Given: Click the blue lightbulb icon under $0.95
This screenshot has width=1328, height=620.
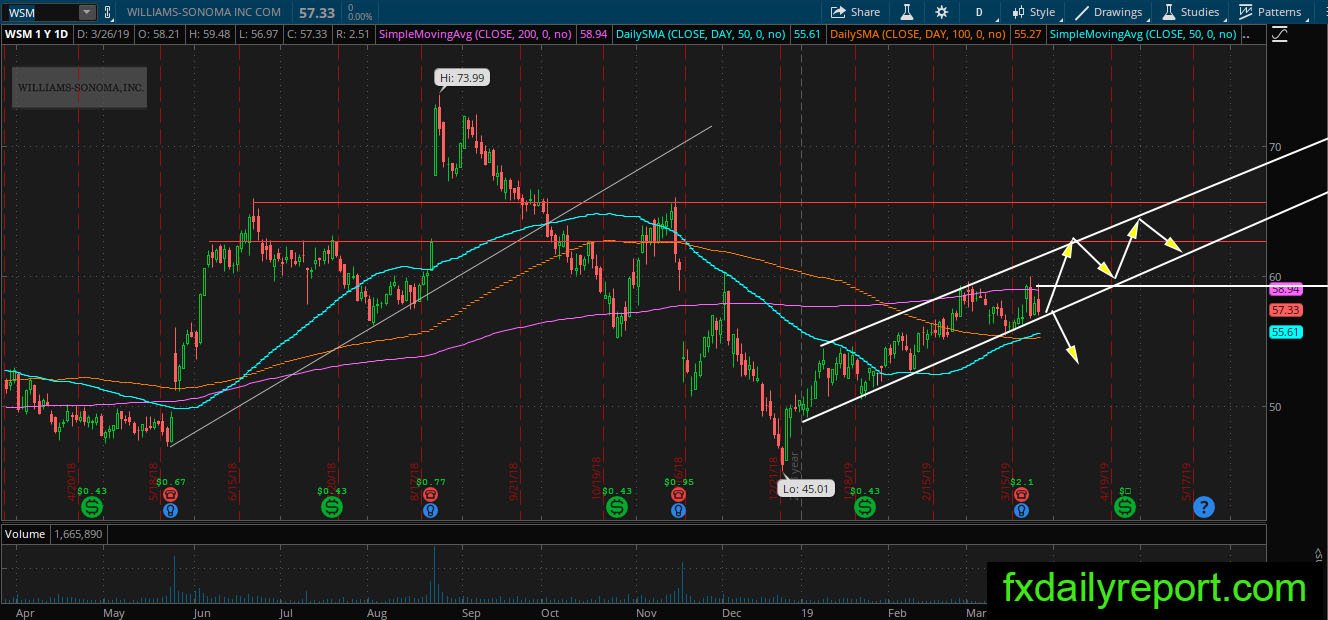Looking at the screenshot, I should 678,510.
